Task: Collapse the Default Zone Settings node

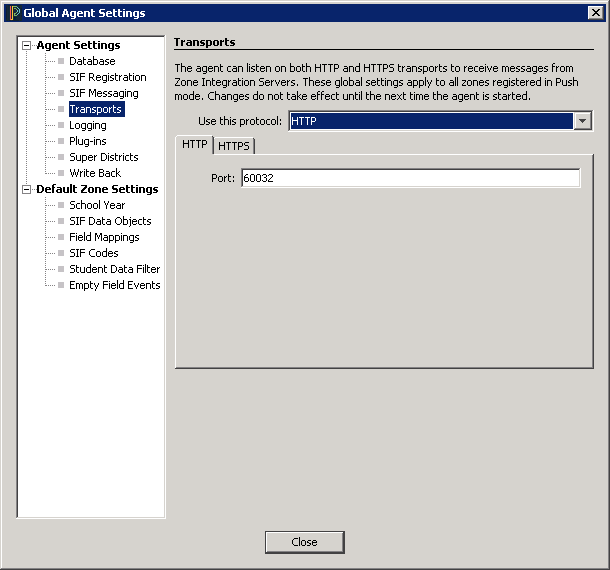Action: click(x=27, y=189)
